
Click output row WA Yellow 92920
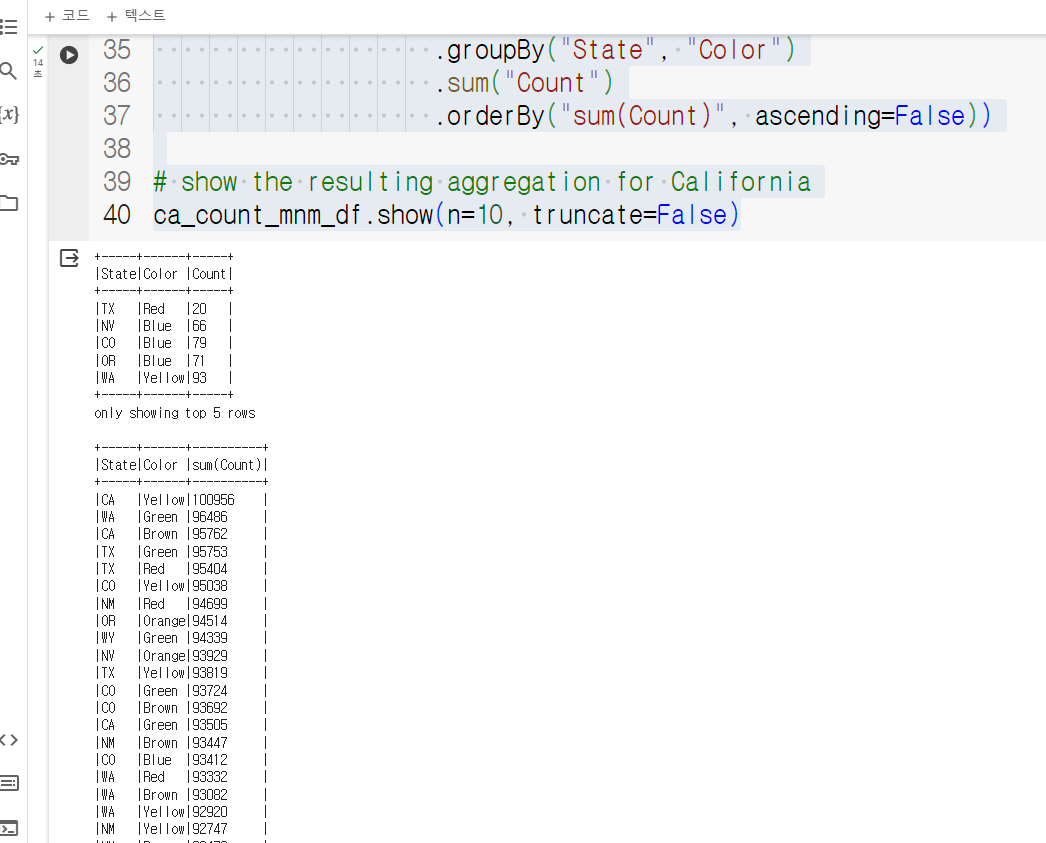(181, 812)
